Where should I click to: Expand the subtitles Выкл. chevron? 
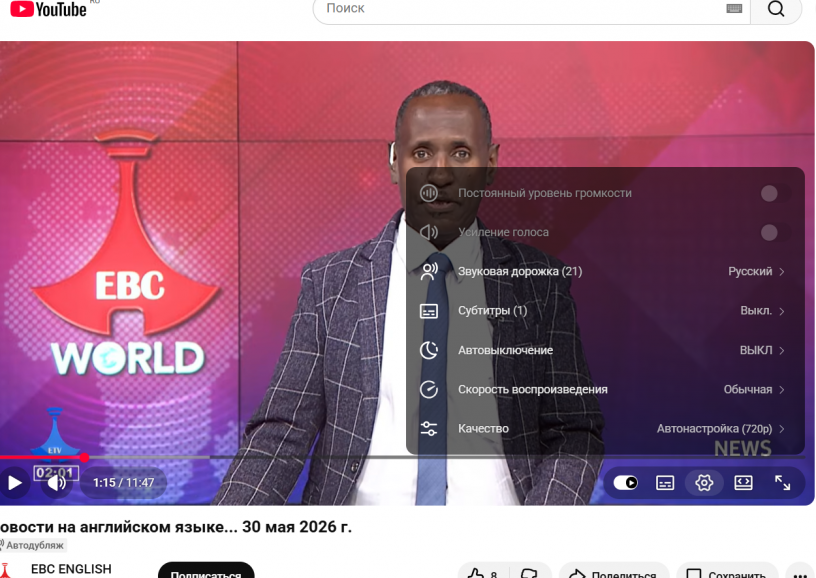[x=782, y=311]
